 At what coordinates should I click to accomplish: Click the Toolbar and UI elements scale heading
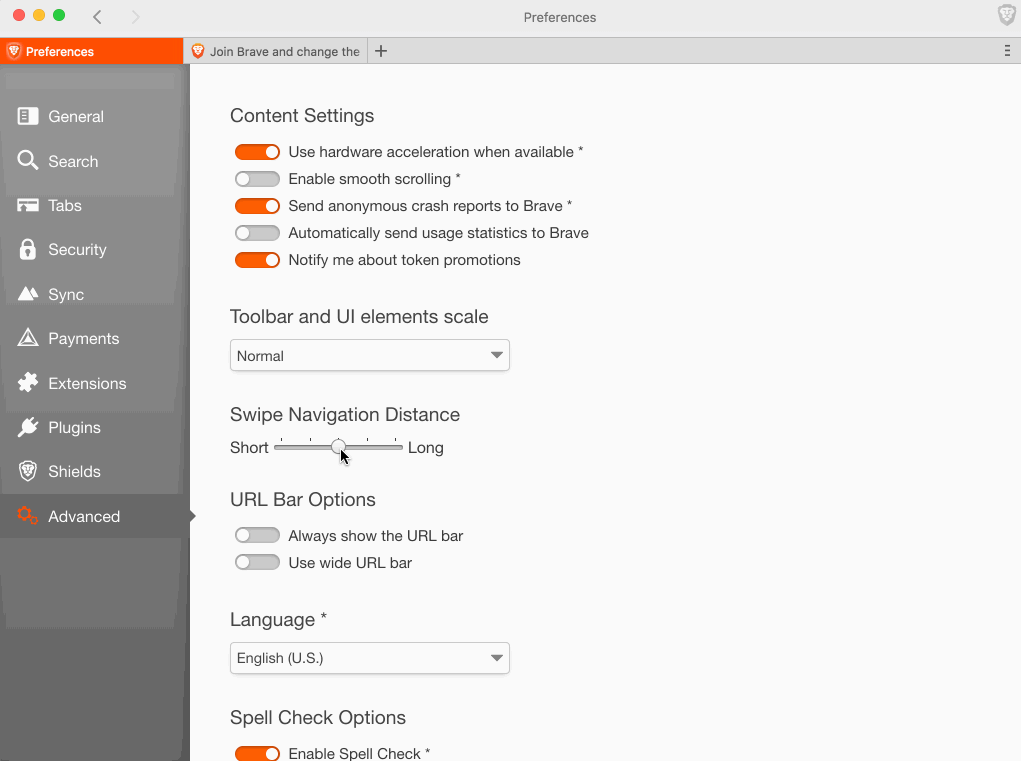(359, 316)
